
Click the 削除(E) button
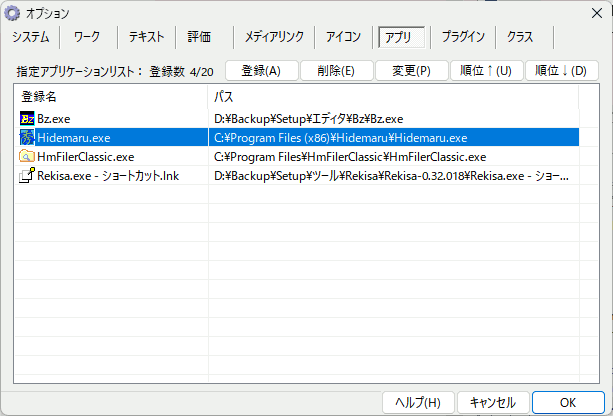(x=336, y=71)
